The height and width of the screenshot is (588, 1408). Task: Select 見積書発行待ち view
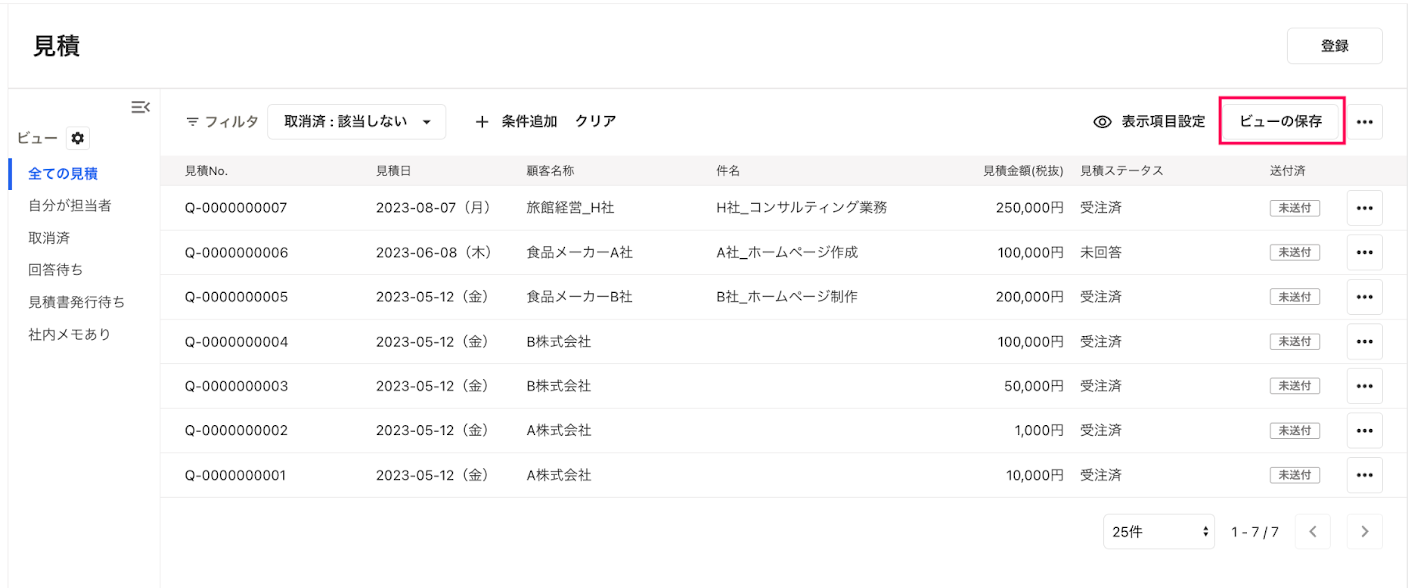point(77,302)
